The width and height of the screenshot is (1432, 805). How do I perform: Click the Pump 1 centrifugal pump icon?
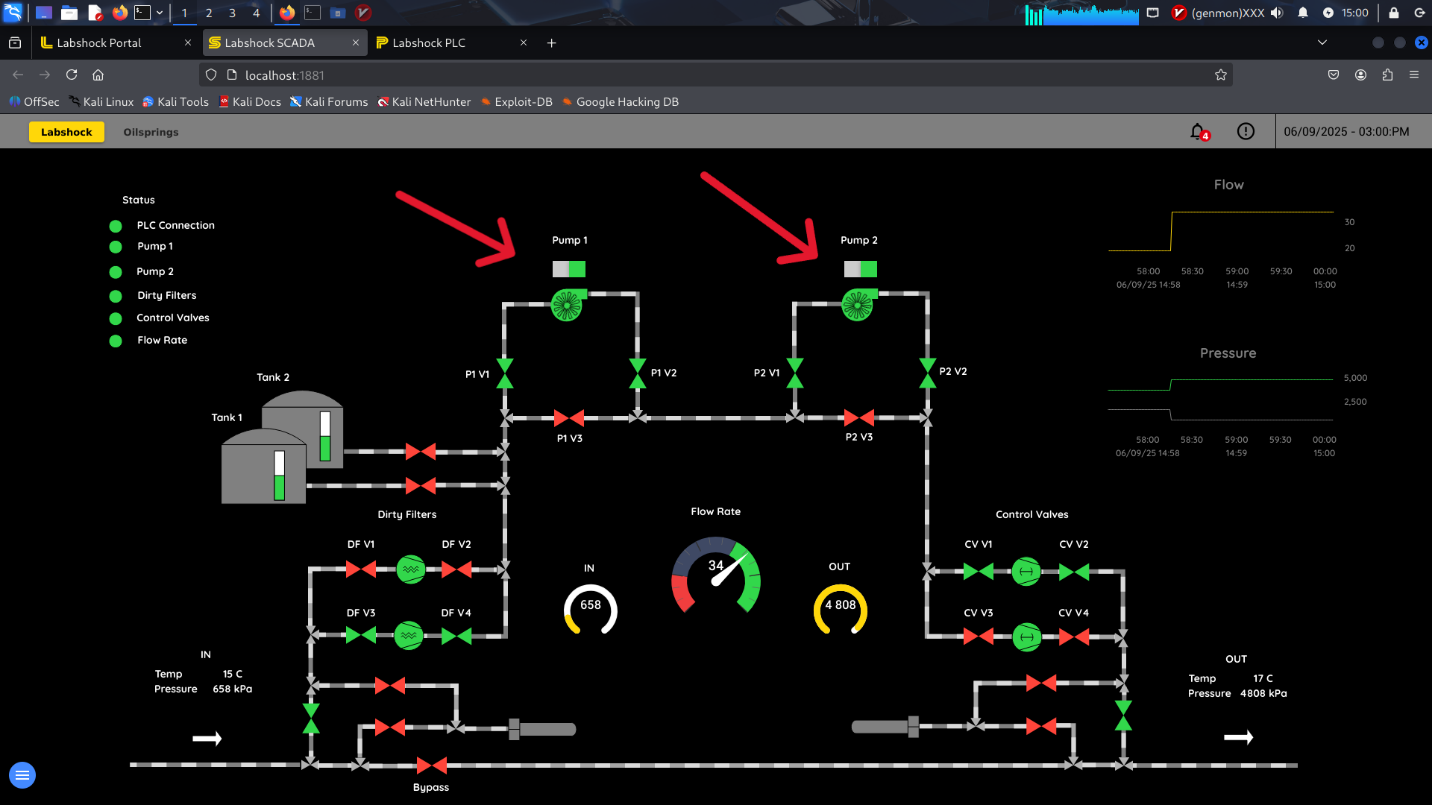tap(567, 305)
